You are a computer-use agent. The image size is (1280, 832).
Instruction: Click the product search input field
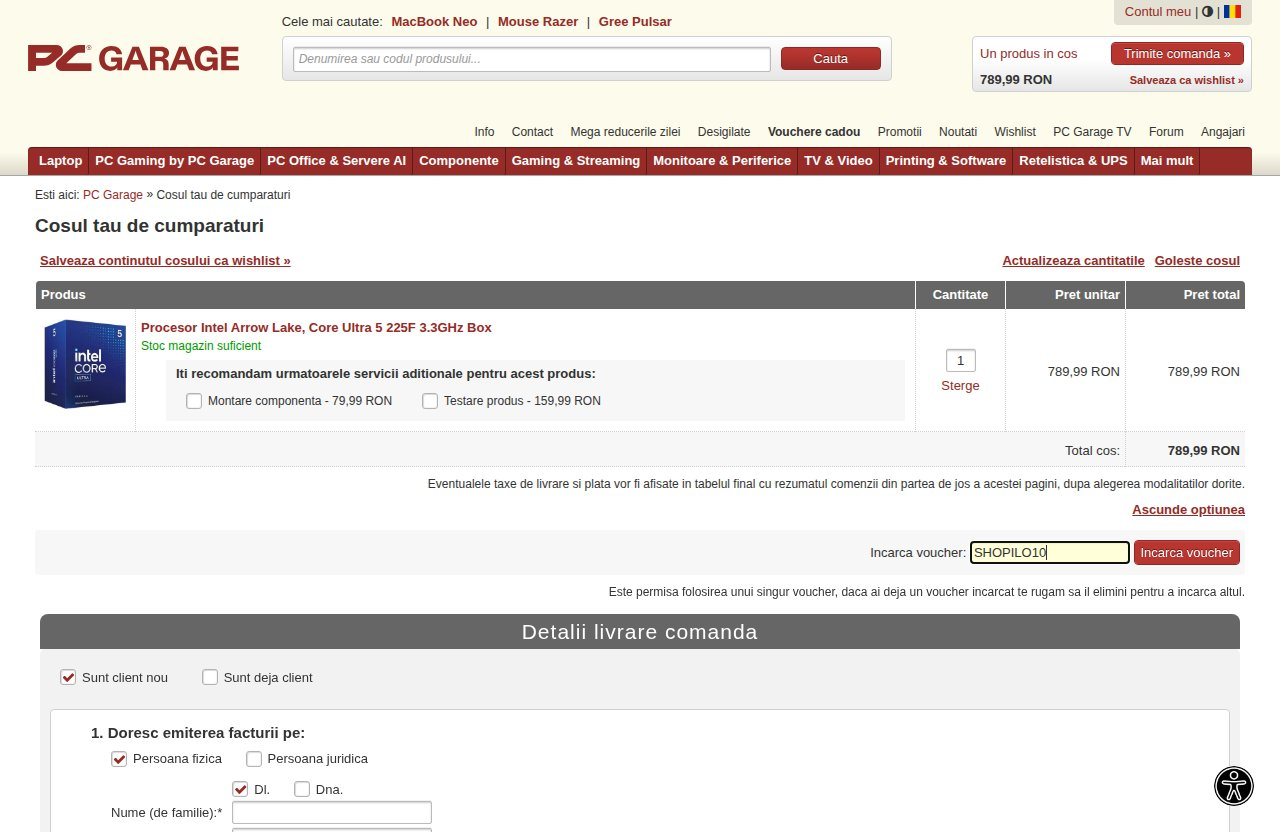(x=532, y=59)
